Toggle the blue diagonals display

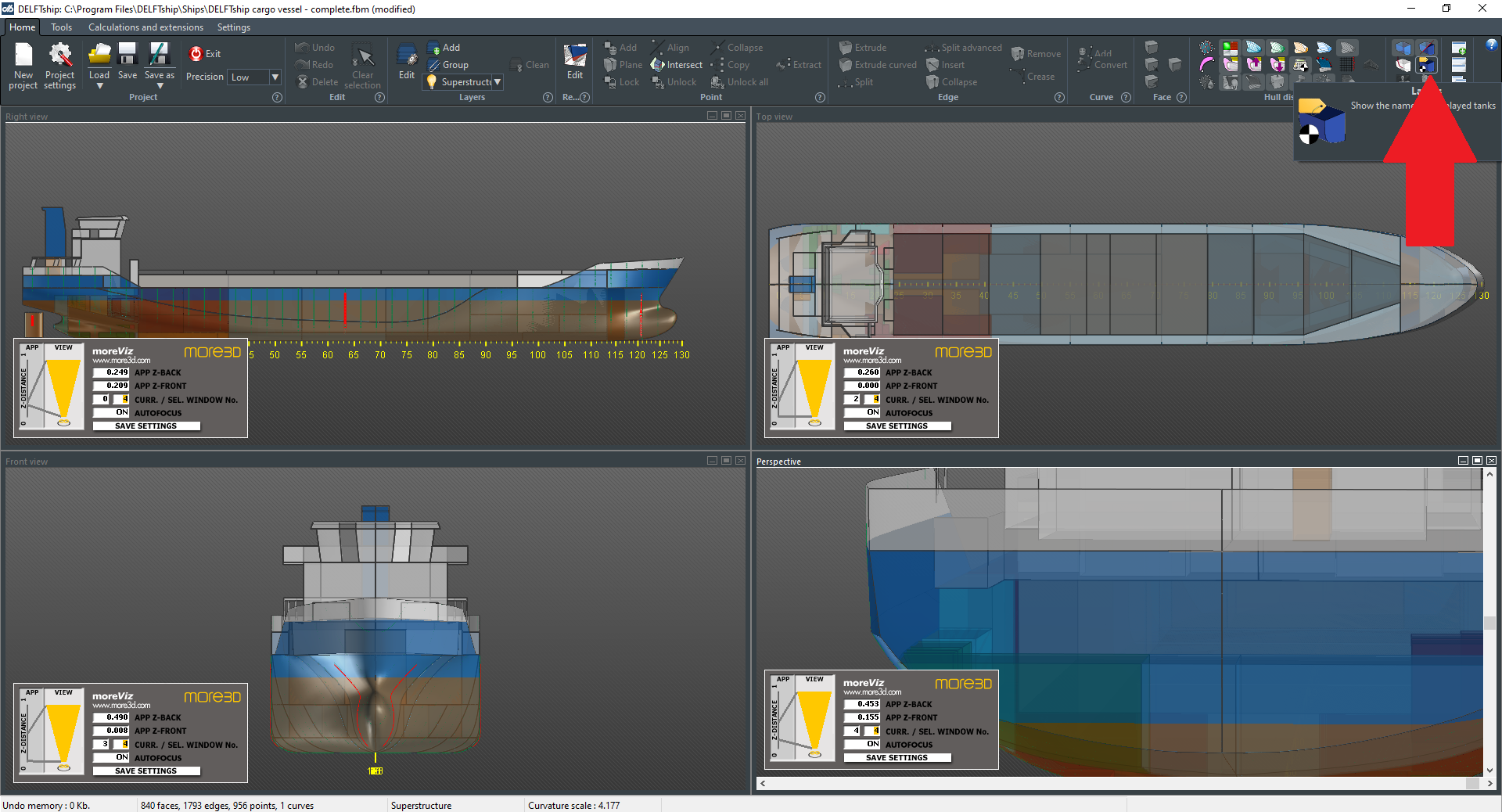click(1324, 48)
